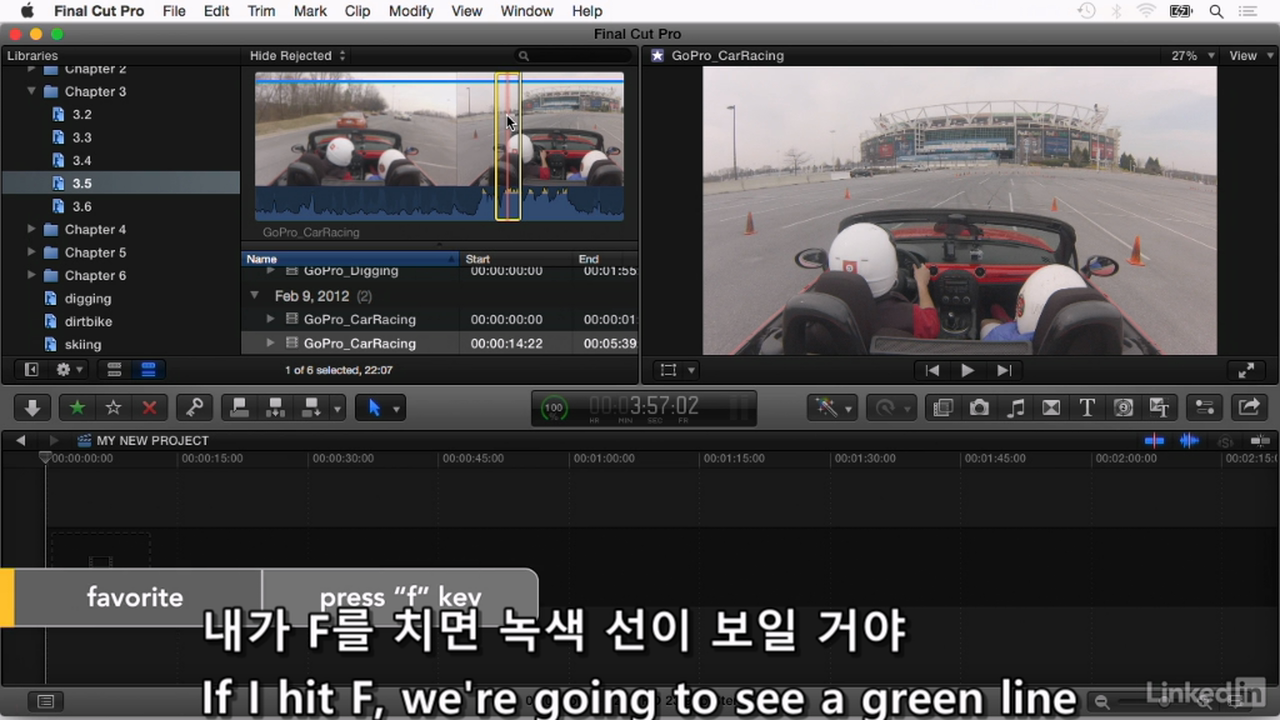Go back in timeline history arrow
The height and width of the screenshot is (720, 1280).
coord(20,440)
